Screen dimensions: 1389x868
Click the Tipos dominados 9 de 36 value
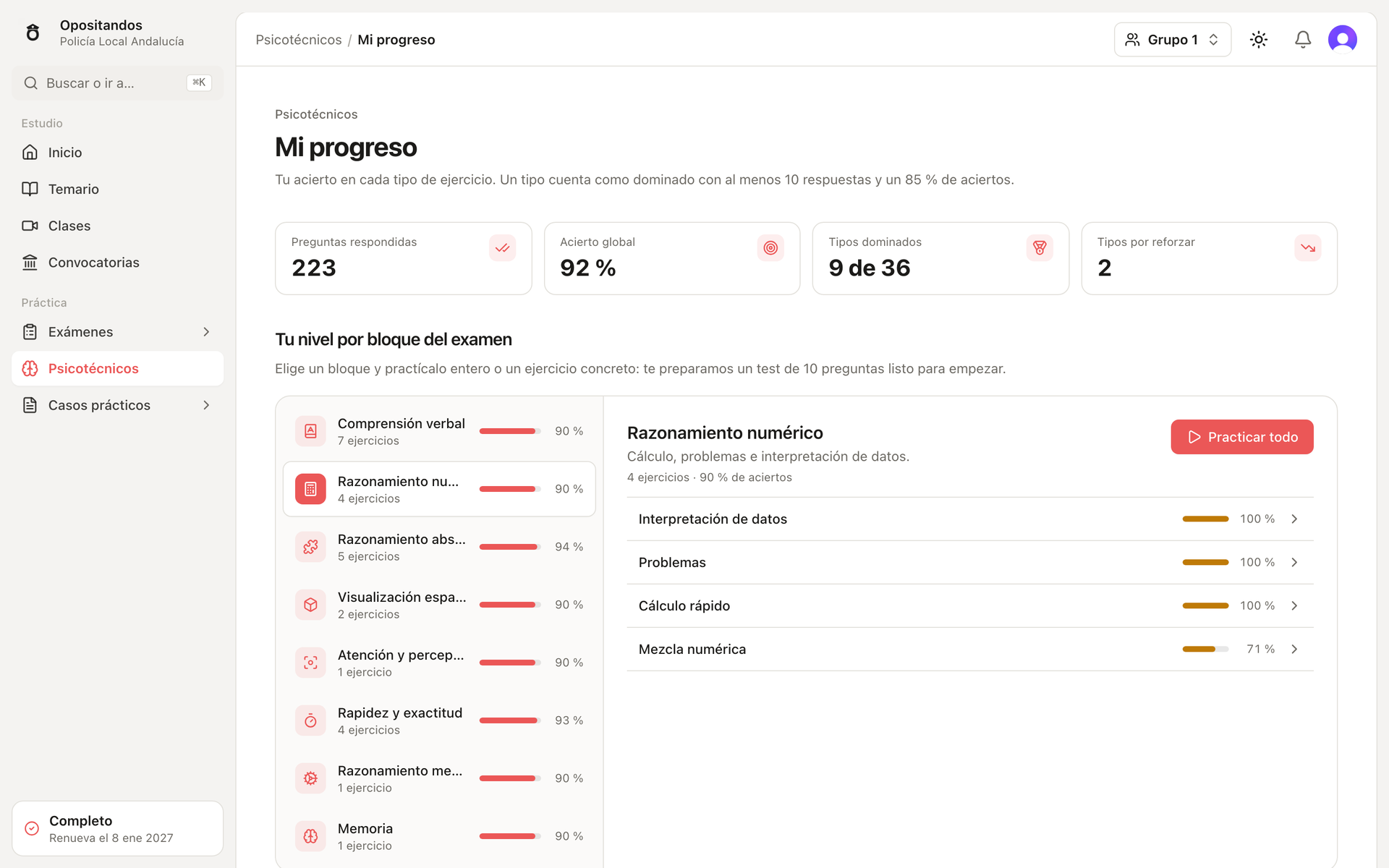(869, 268)
